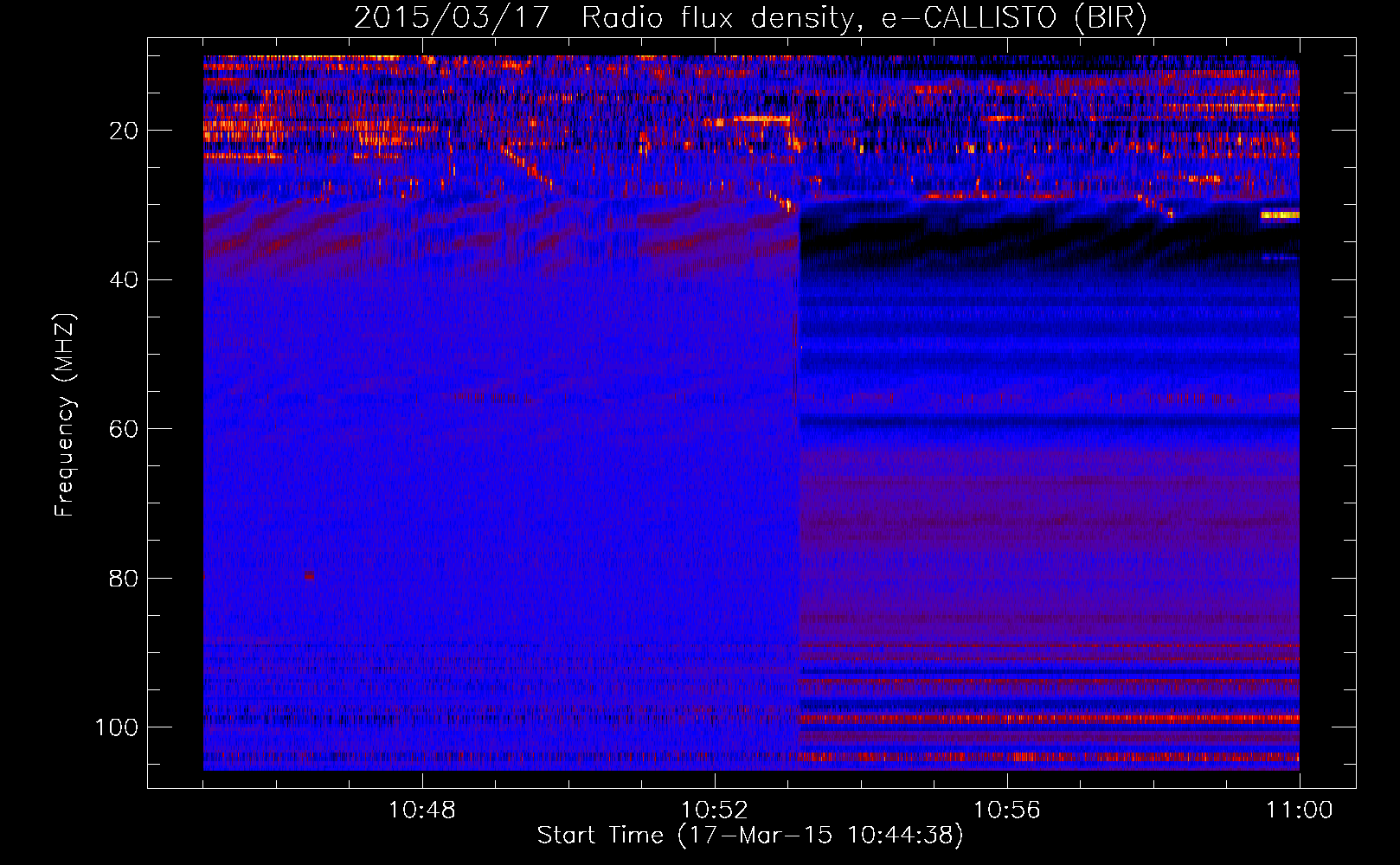This screenshot has height=865, width=1400.
Task: Select the 'Frequency (MHZ)' y-axis label
Action: tap(65, 414)
